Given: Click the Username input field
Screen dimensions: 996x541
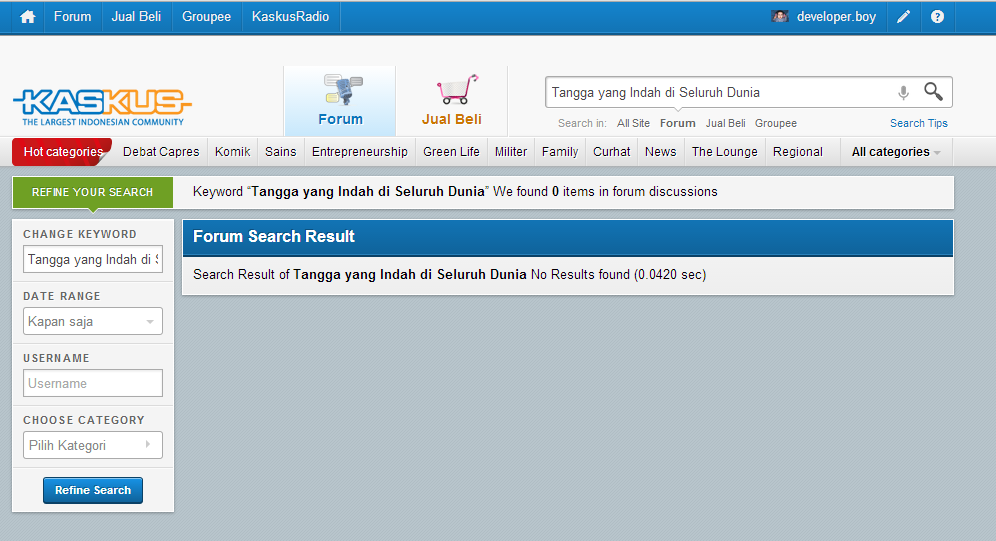Looking at the screenshot, I should [93, 384].
